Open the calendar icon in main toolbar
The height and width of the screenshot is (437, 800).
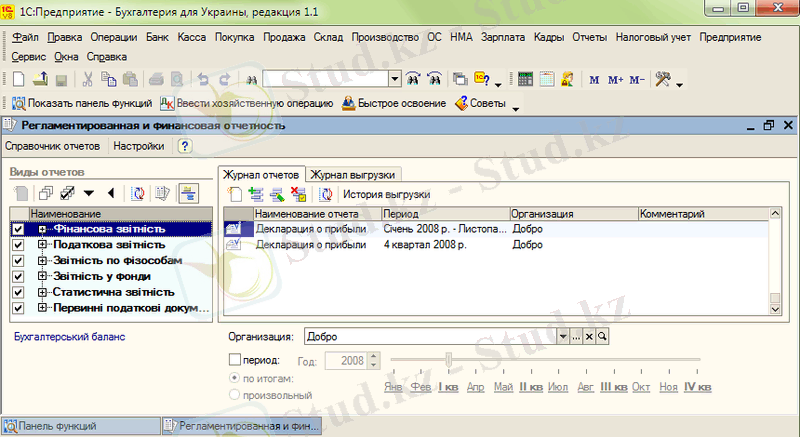pyautogui.click(x=547, y=79)
